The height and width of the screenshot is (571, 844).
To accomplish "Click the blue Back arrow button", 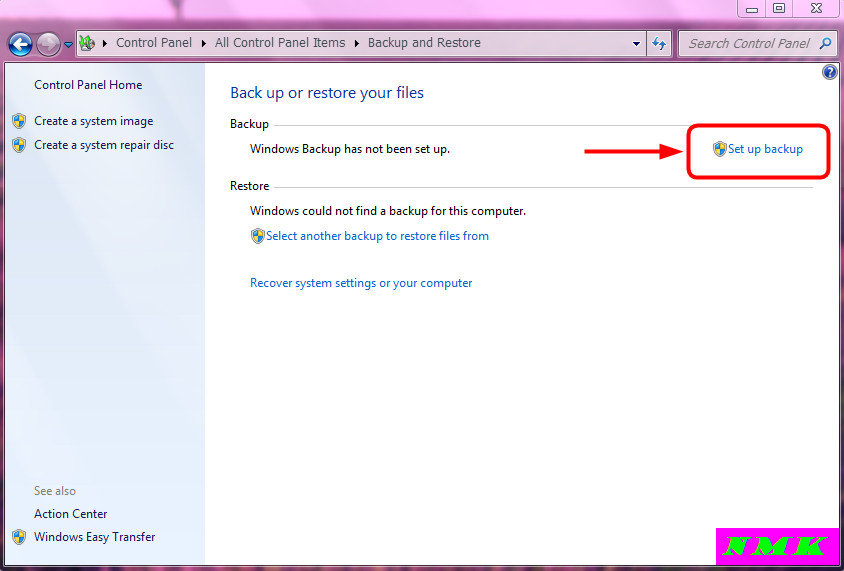I will (20, 44).
